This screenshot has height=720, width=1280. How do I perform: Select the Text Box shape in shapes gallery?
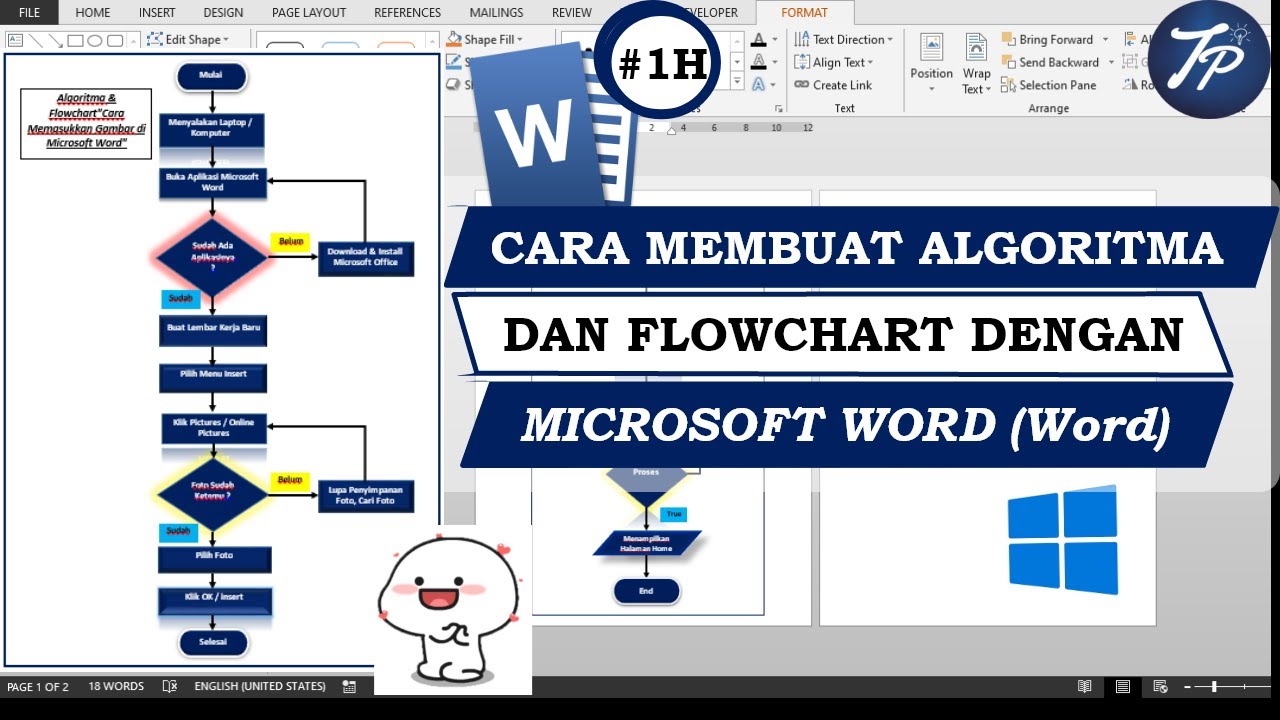pos(15,40)
